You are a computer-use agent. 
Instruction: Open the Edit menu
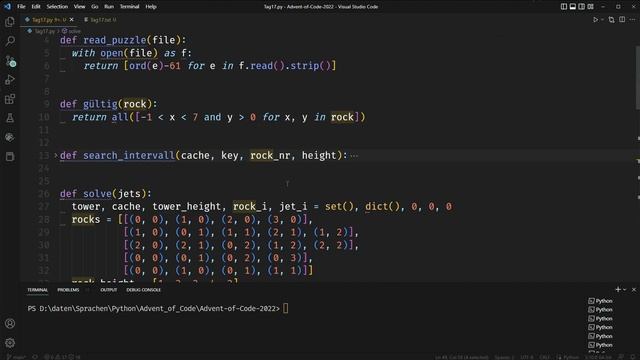(x=36, y=7)
